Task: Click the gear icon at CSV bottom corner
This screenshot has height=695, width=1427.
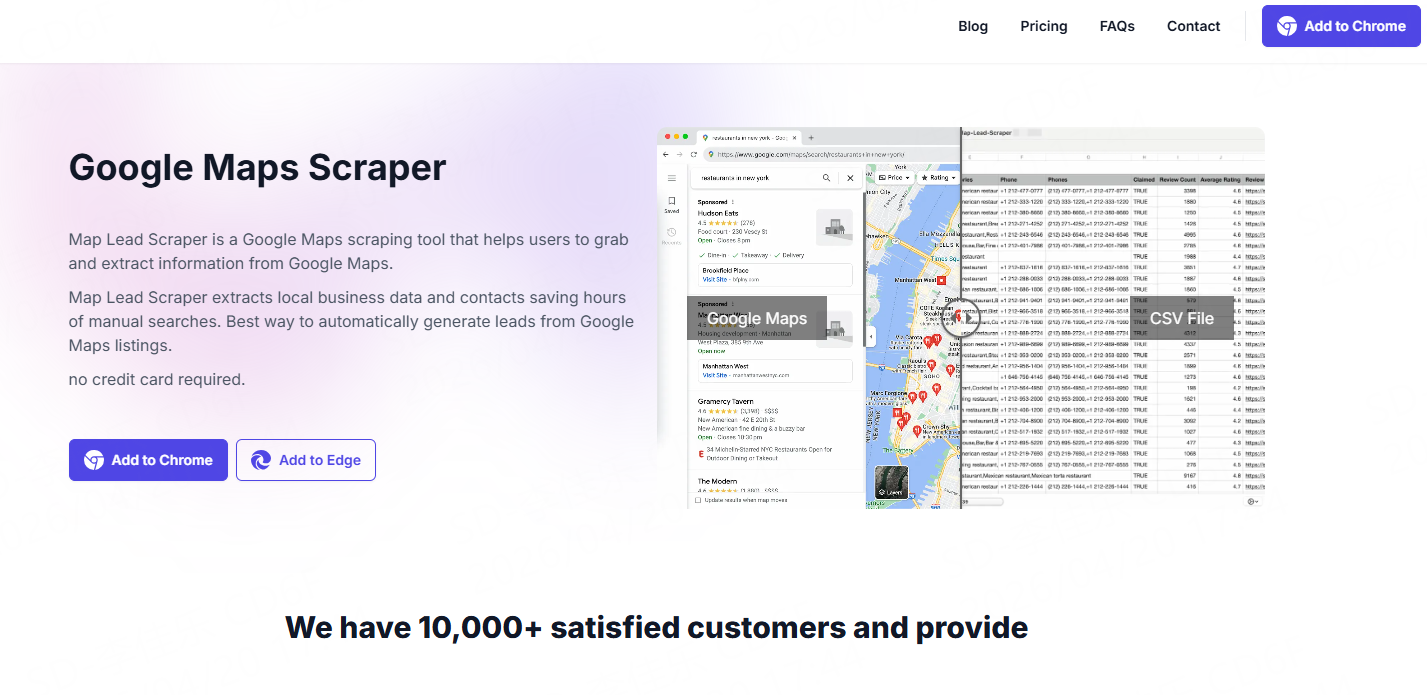Action: (1253, 501)
